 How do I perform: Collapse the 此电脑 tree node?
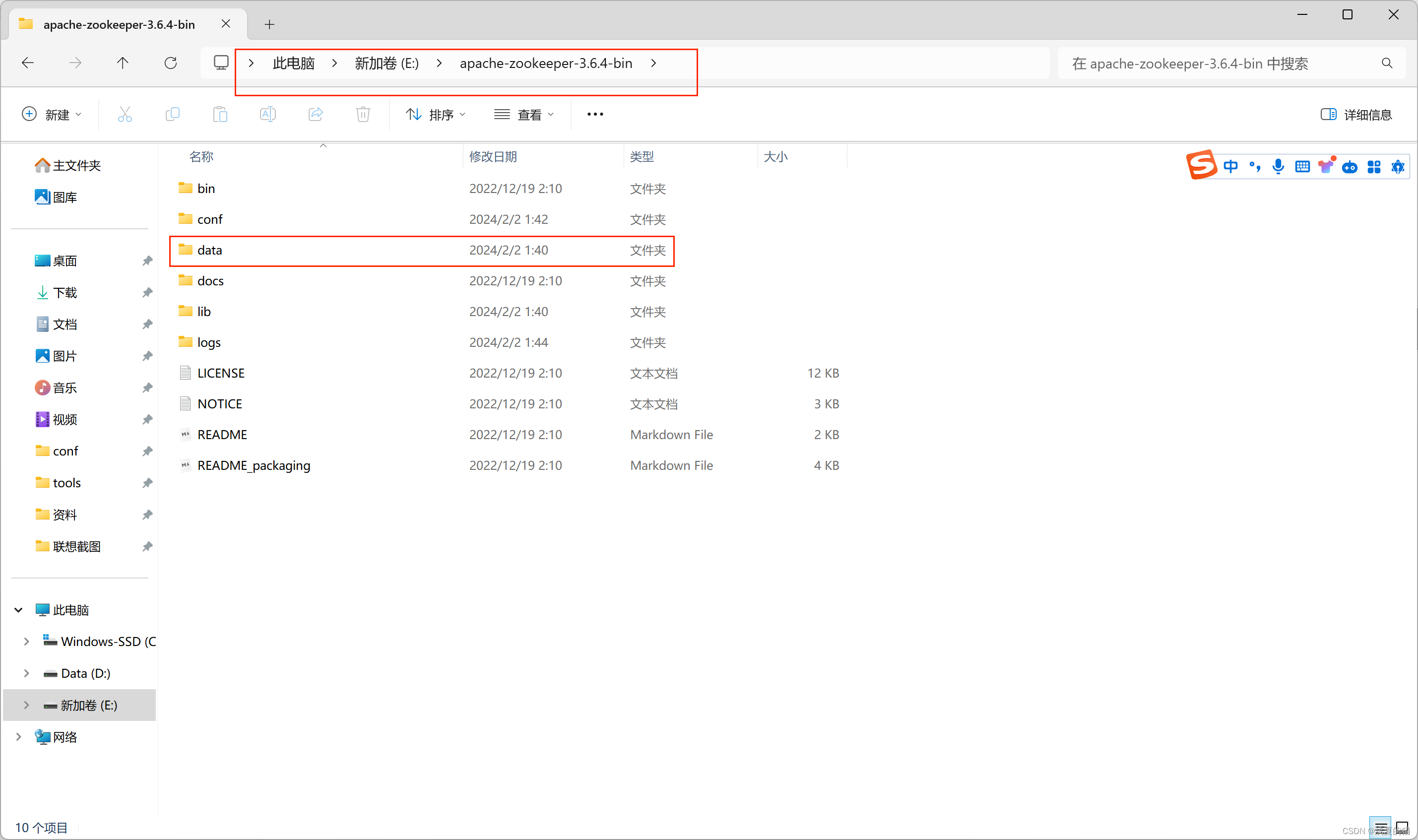click(18, 610)
